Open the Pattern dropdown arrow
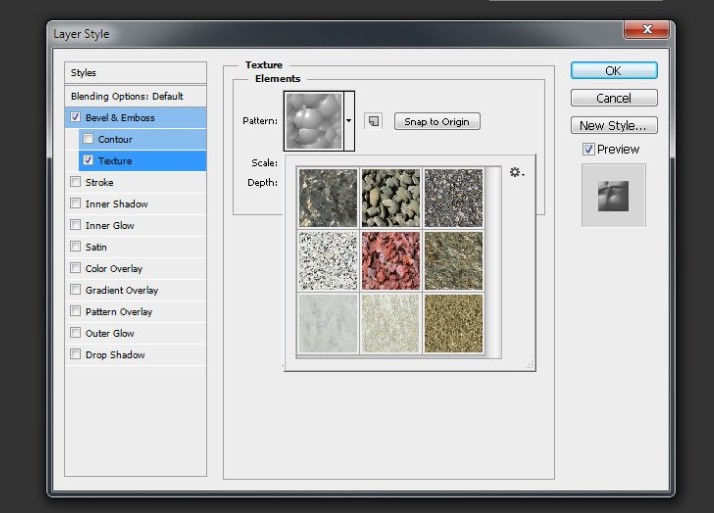Image resolution: width=714 pixels, height=513 pixels. click(349, 121)
